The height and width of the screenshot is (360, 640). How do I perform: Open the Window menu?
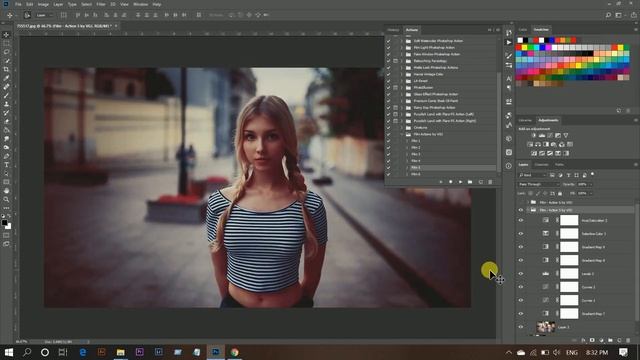pos(141,4)
